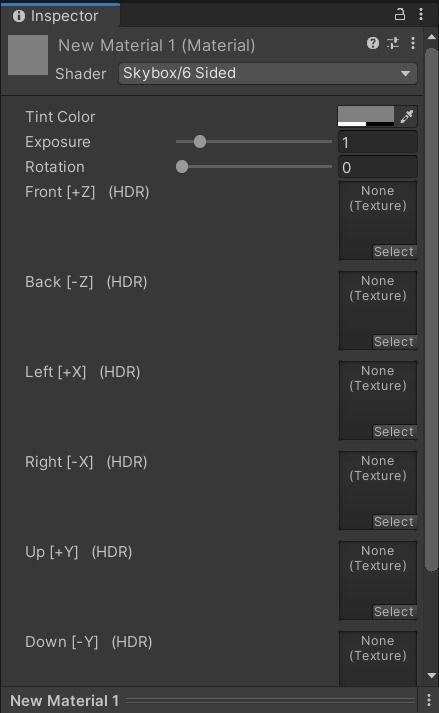Open material help reference icon

tap(373, 43)
